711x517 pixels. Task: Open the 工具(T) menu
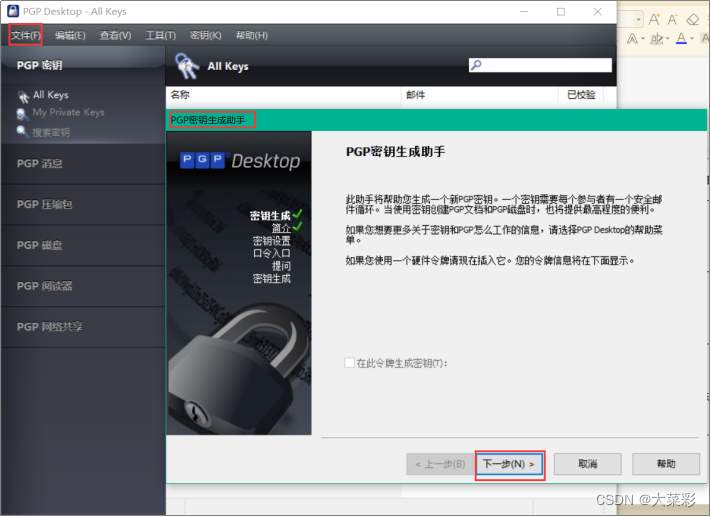point(161,35)
